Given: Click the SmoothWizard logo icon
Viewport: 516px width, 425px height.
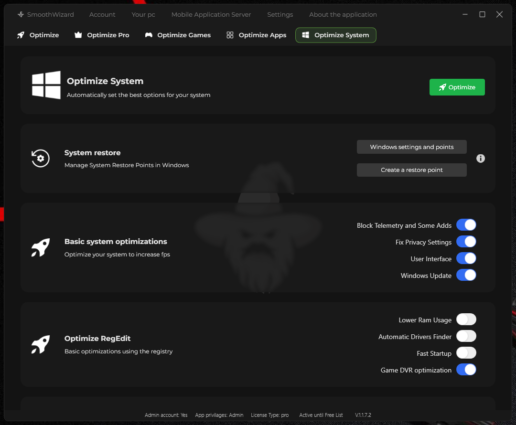Looking at the screenshot, I should (x=21, y=14).
